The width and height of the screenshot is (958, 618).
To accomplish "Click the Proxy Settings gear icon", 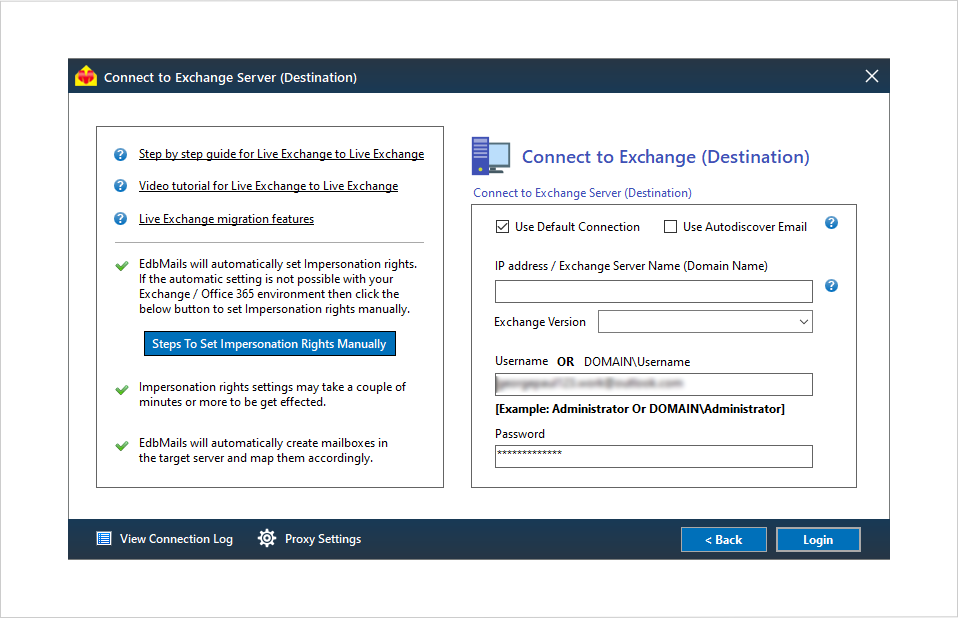I will point(267,538).
